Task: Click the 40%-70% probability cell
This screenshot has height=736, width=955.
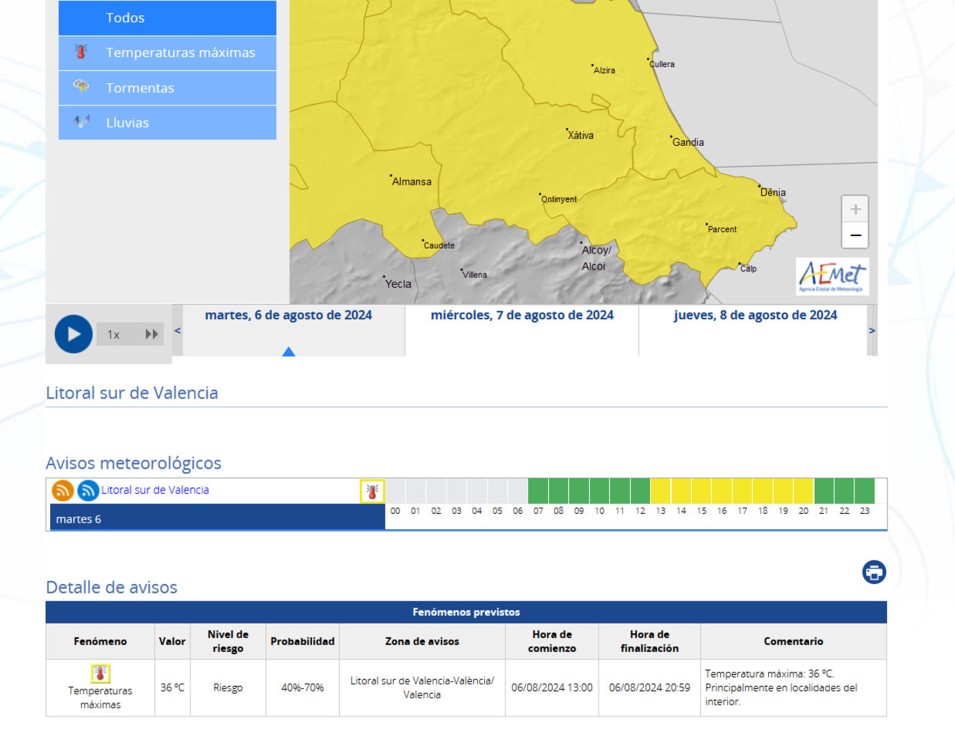Action: 302,687
